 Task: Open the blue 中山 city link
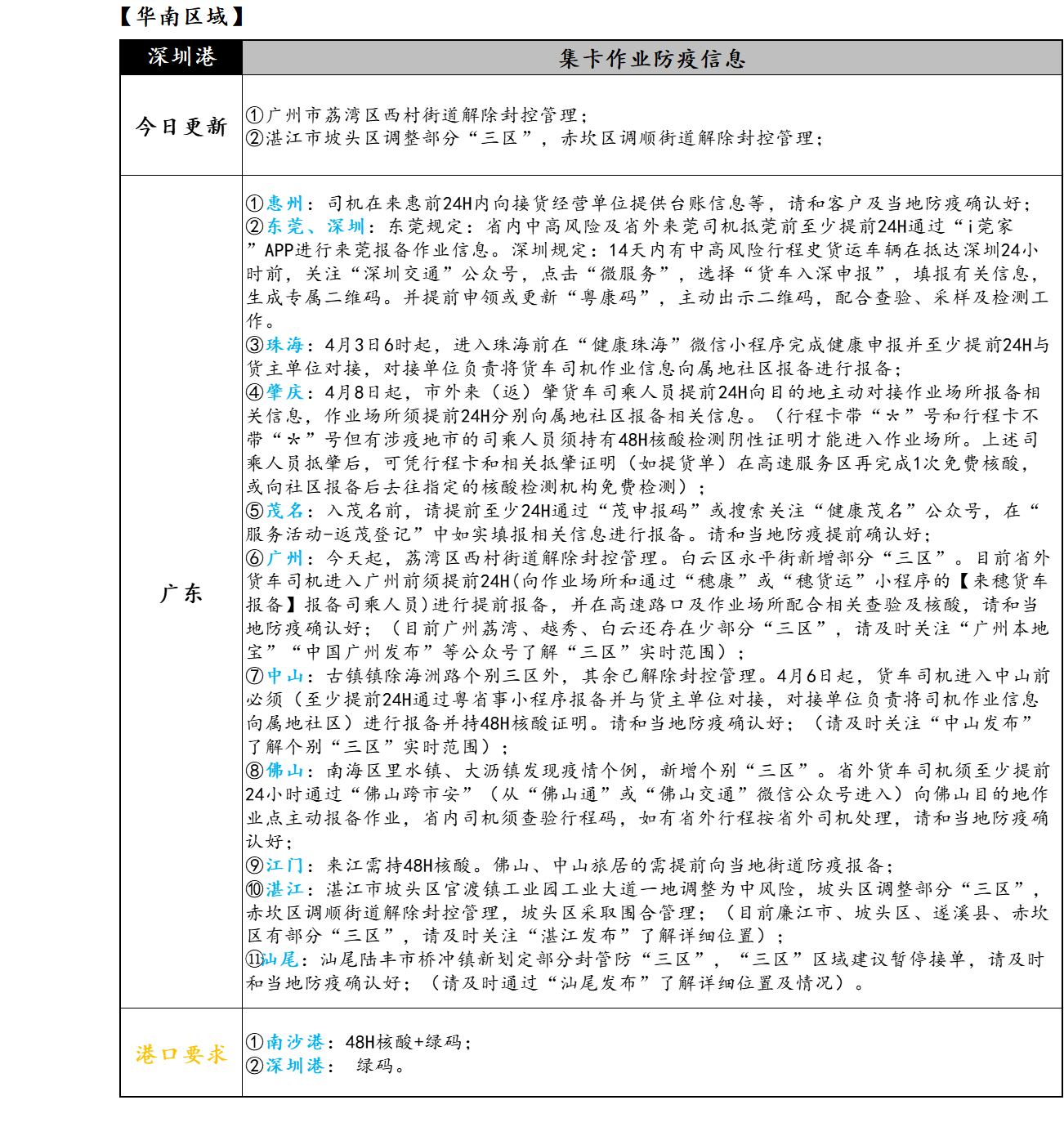click(284, 676)
